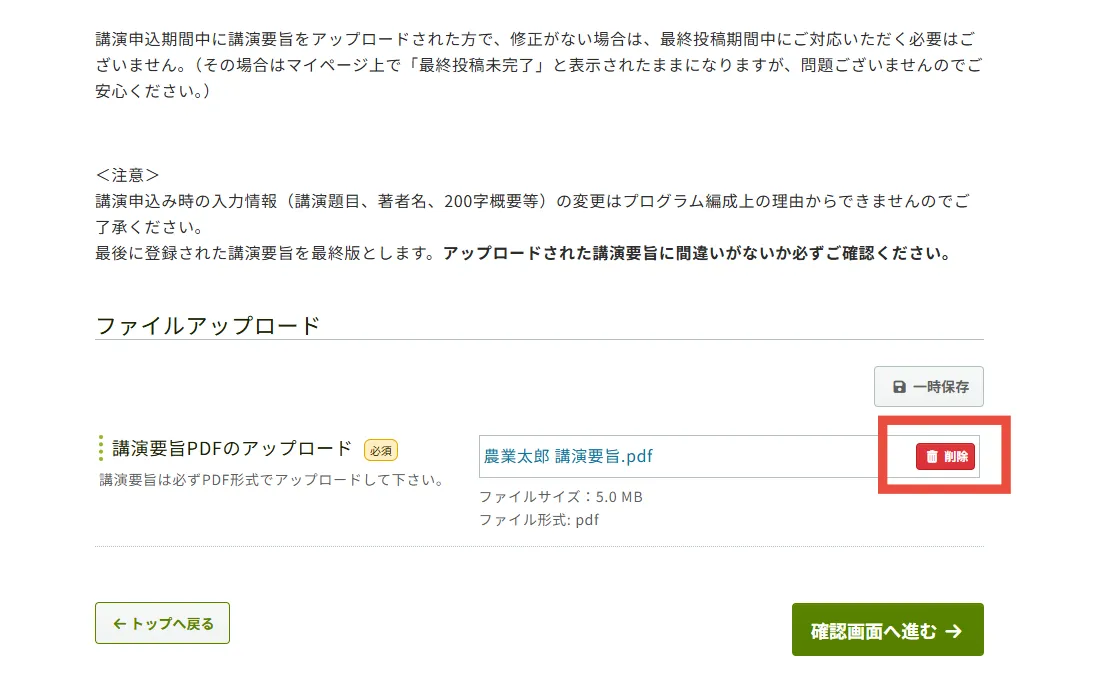
Task: Click the left arrow icon on トップへ戻る
Action: point(119,624)
